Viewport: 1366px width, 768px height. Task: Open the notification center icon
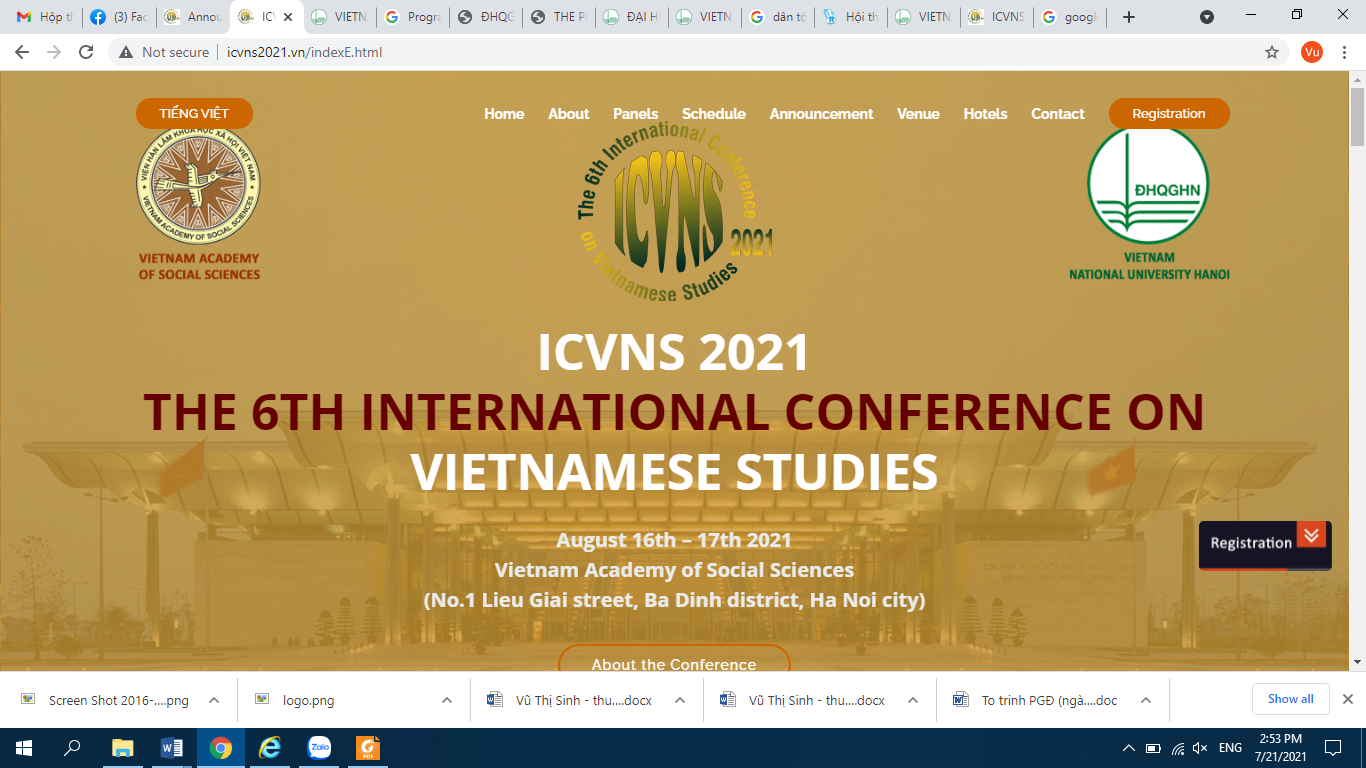click(x=1332, y=747)
